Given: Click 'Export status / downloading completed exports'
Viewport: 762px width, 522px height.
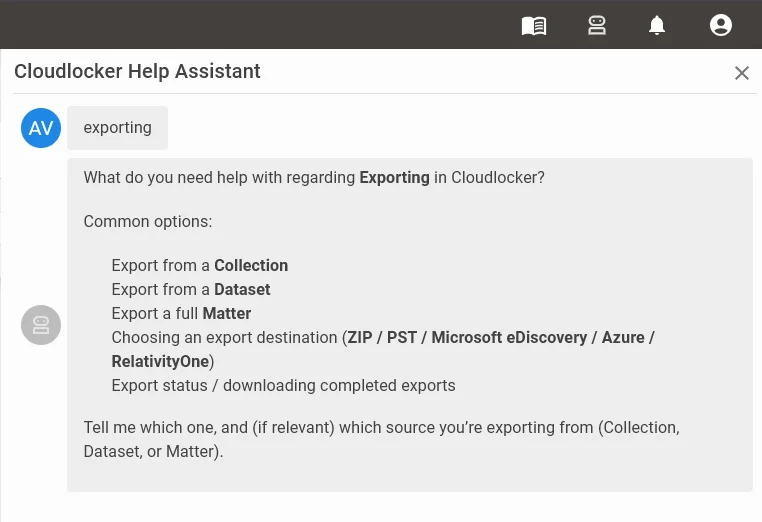Looking at the screenshot, I should (283, 385).
